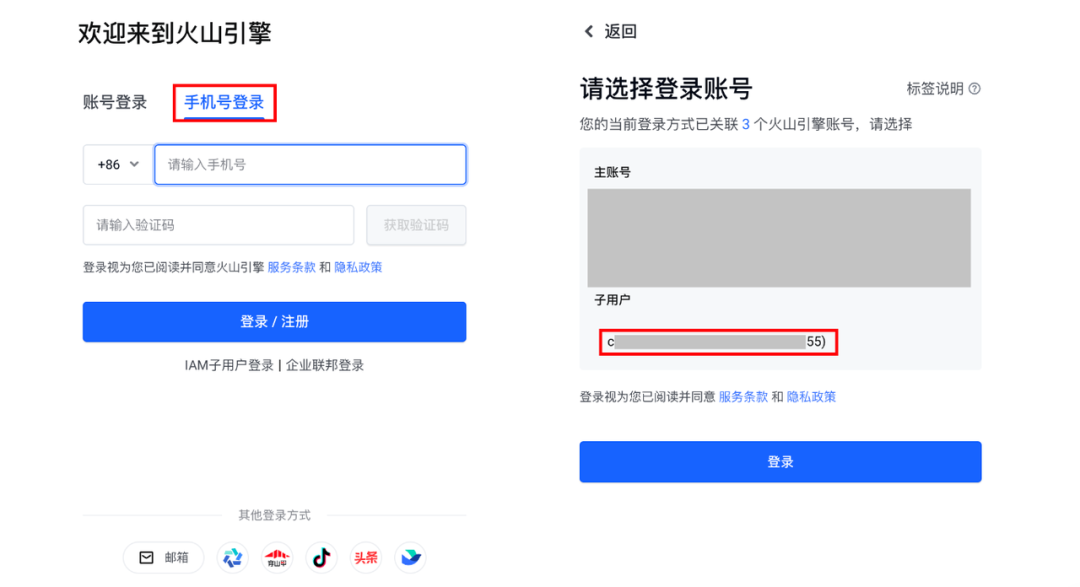Click the back arrow beside 返回

coord(589,32)
